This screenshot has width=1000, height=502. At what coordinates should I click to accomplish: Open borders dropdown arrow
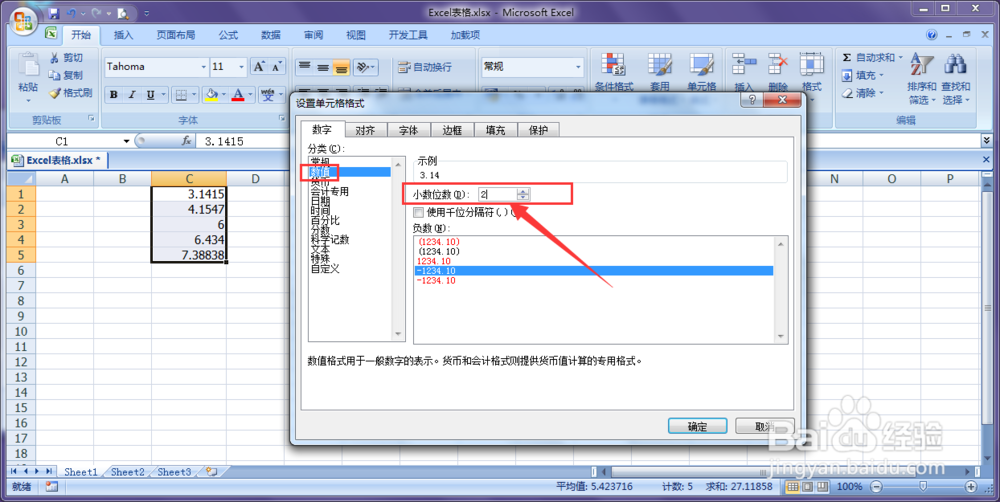coord(195,95)
